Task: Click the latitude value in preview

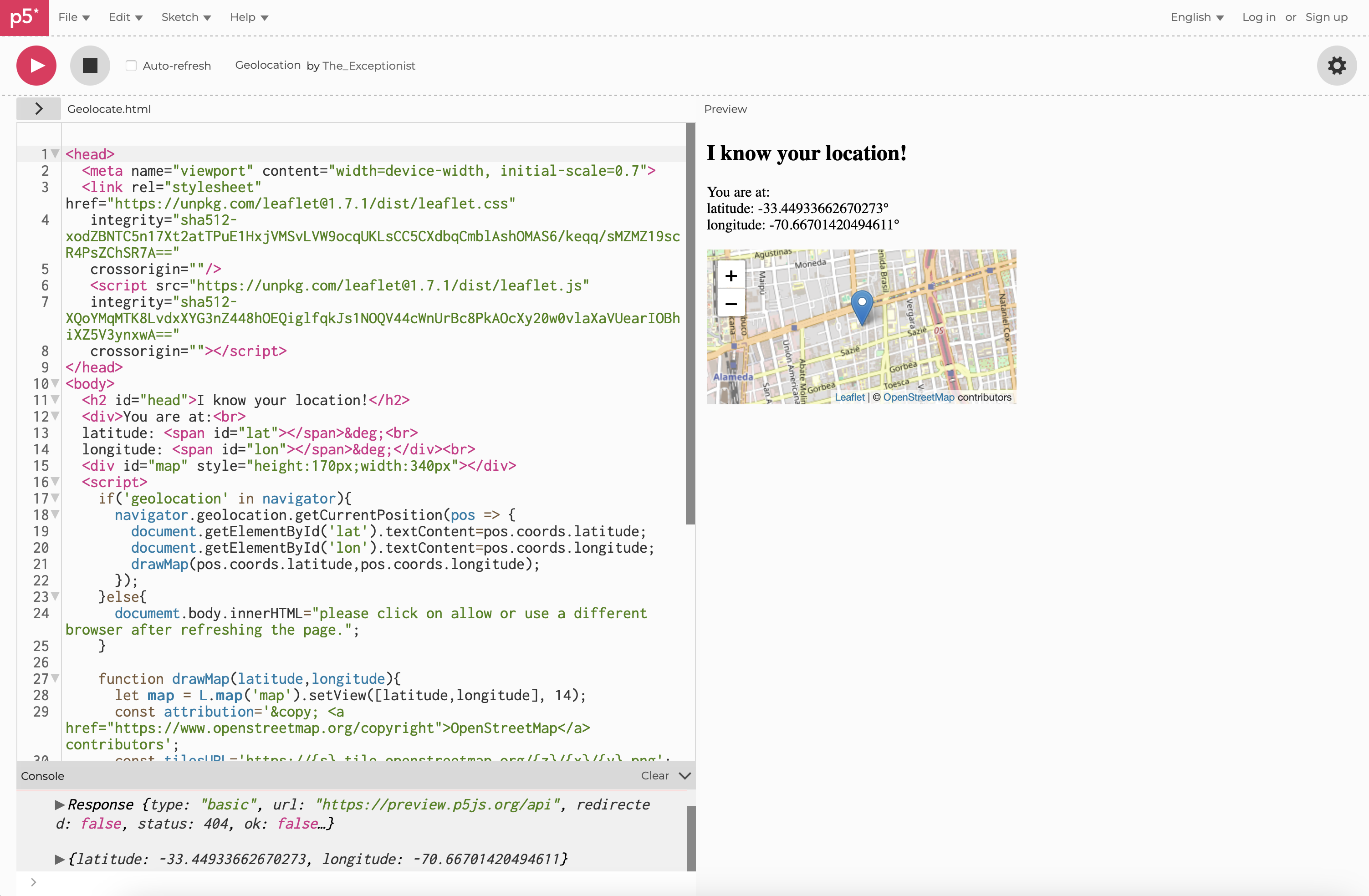Action: click(822, 208)
